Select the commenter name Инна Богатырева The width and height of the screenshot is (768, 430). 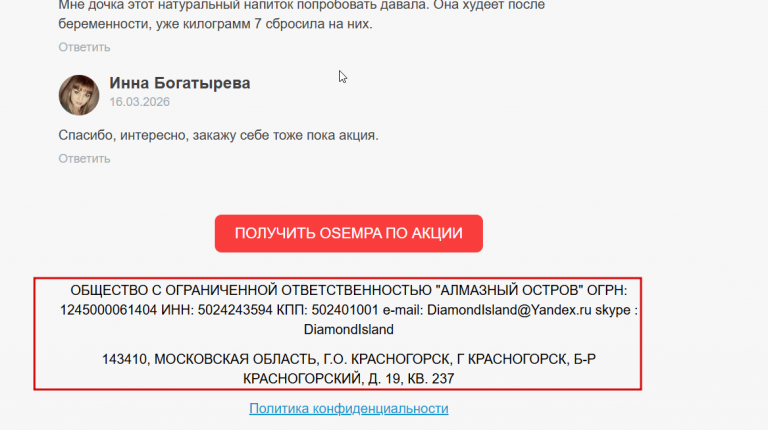(179, 83)
